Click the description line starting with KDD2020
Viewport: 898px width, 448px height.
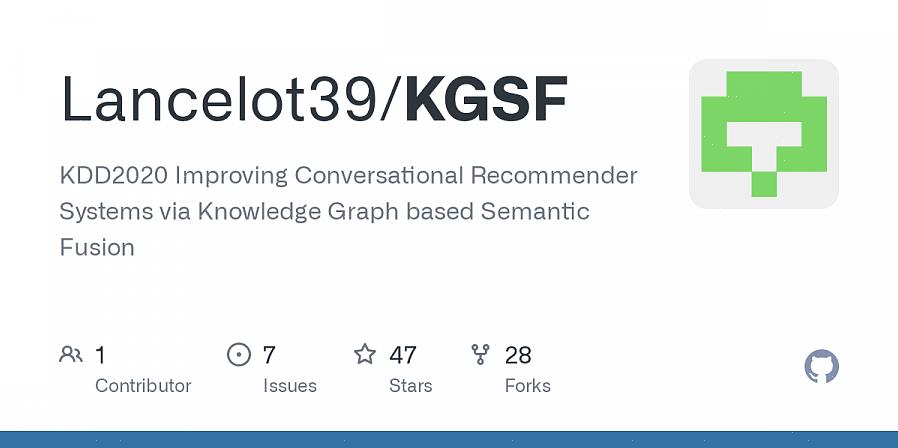point(348,176)
